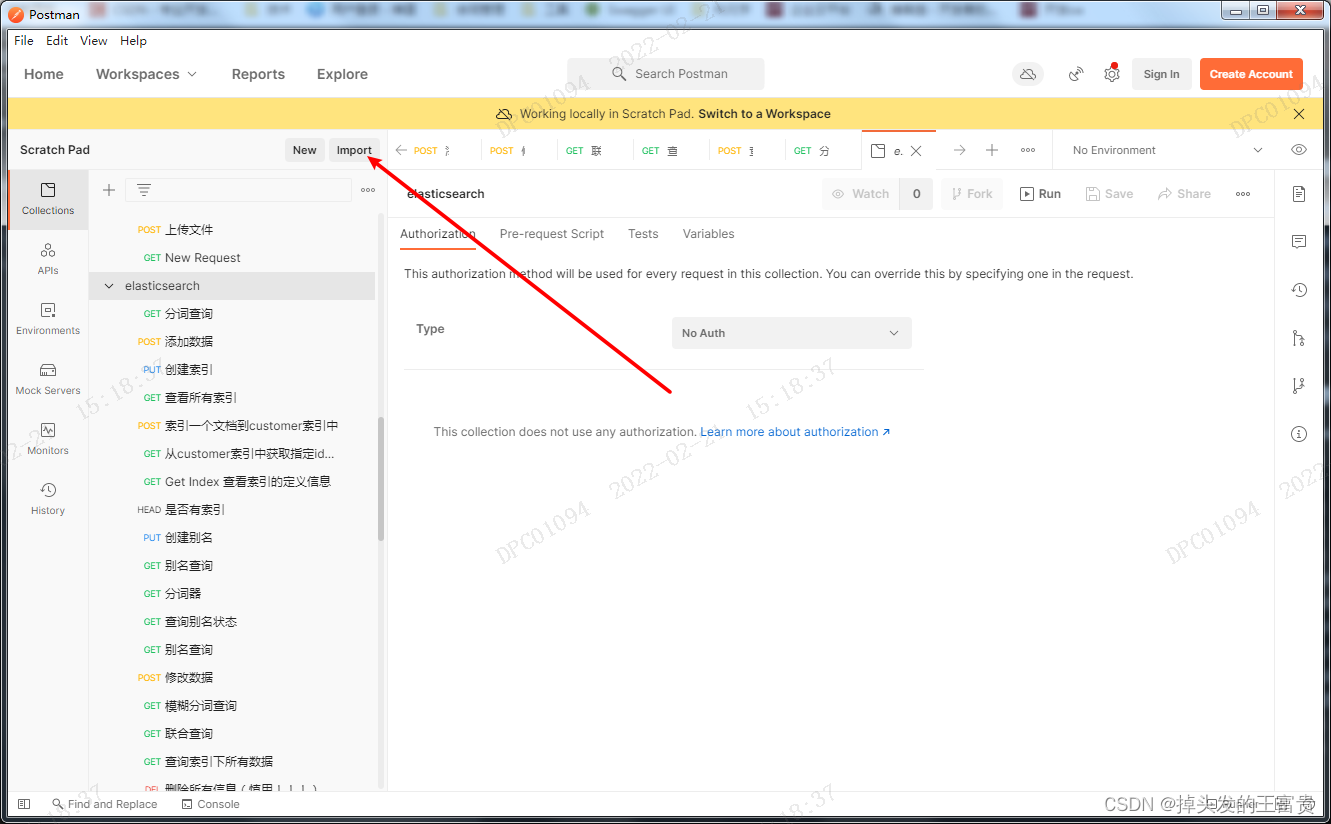1331x824 pixels.
Task: Open the changelog icon in the right sidebar
Action: (1299, 290)
